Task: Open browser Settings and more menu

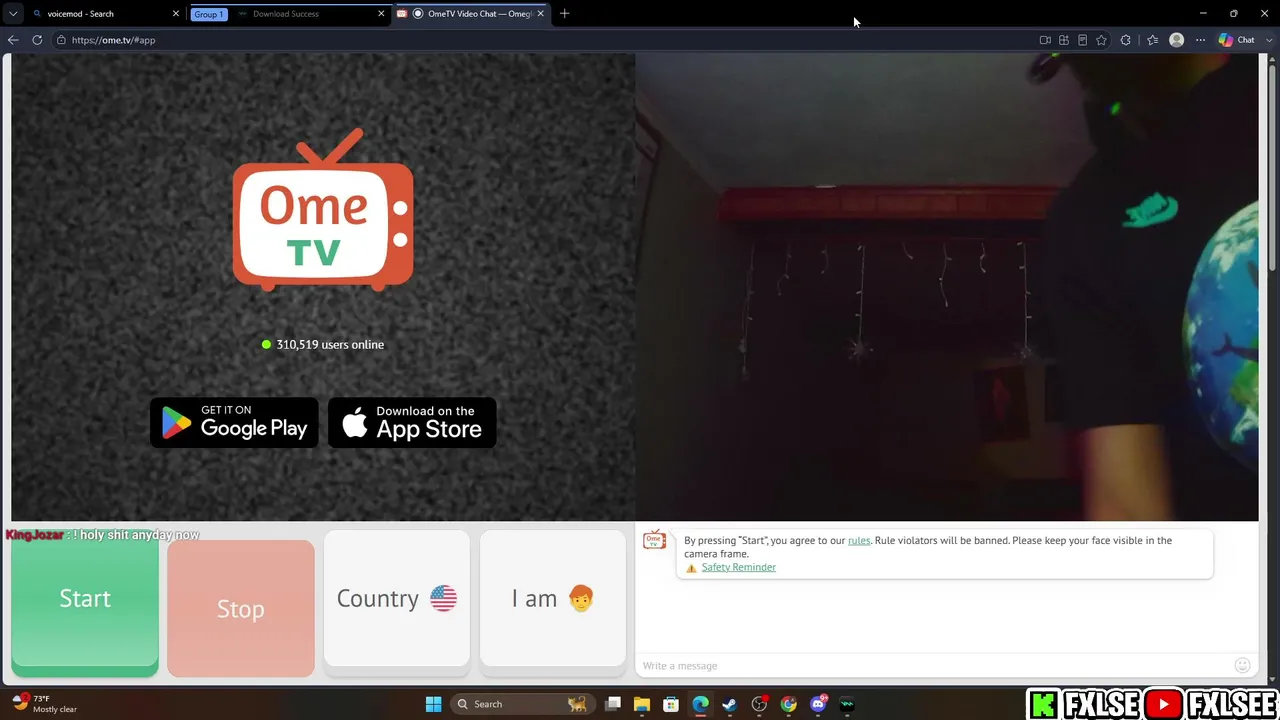Action: pyautogui.click(x=1201, y=40)
